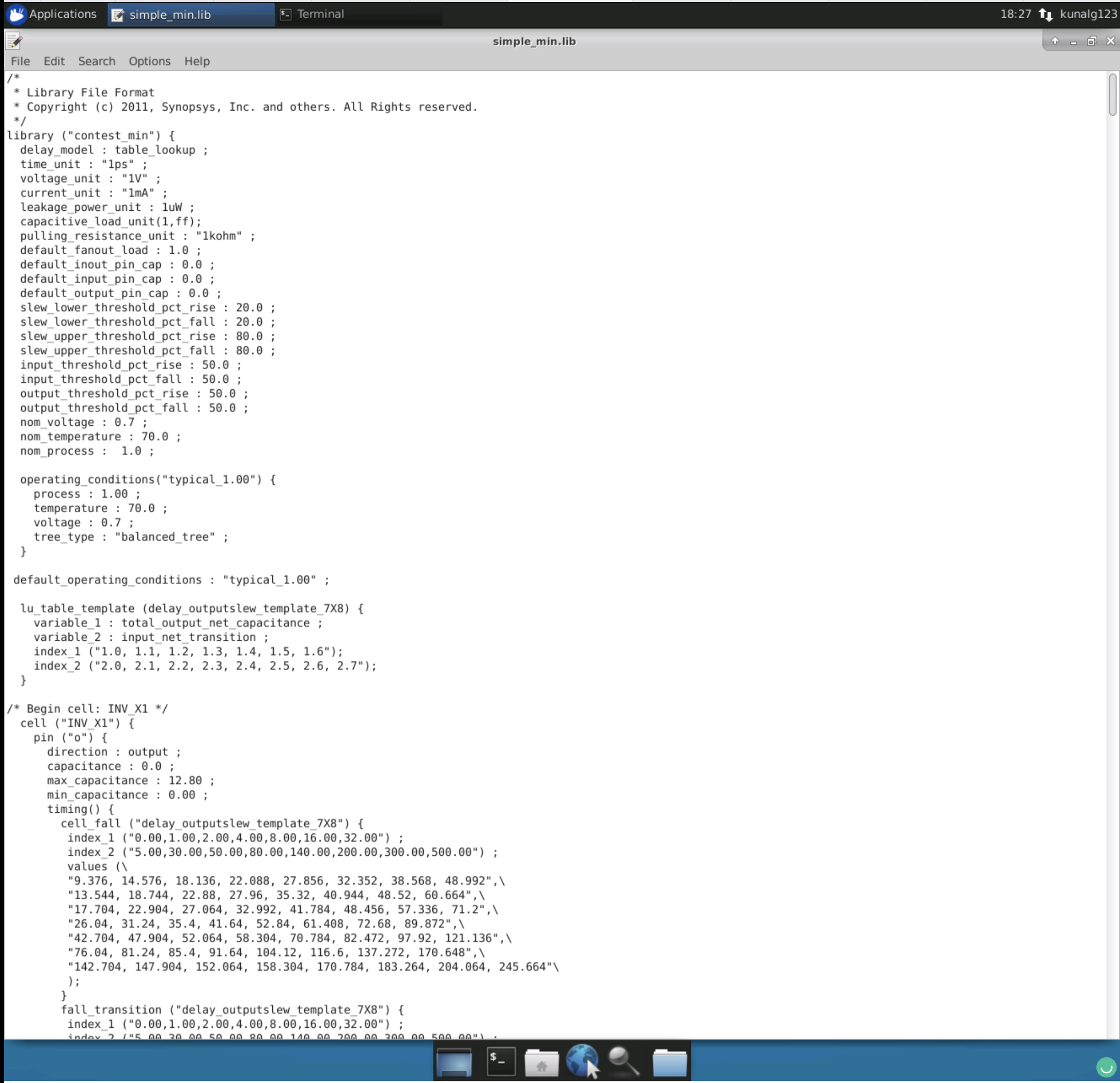Maximize the simple_min.lib window
The height and width of the screenshot is (1083, 1120).
pyautogui.click(x=1092, y=41)
